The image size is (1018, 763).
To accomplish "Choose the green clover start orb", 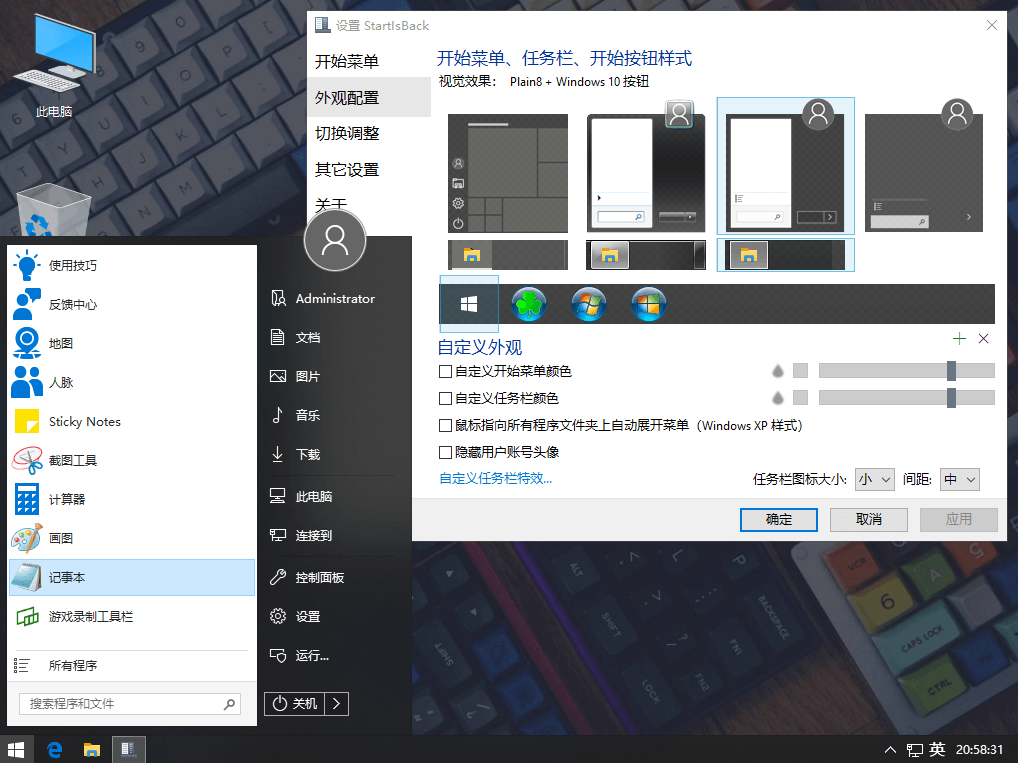I will point(528,304).
